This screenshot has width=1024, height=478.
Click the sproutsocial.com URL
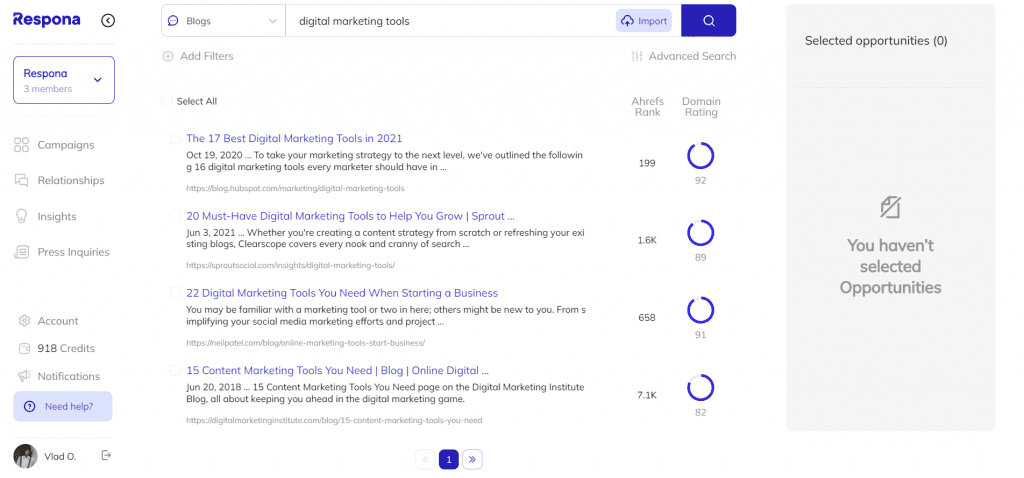(291, 265)
